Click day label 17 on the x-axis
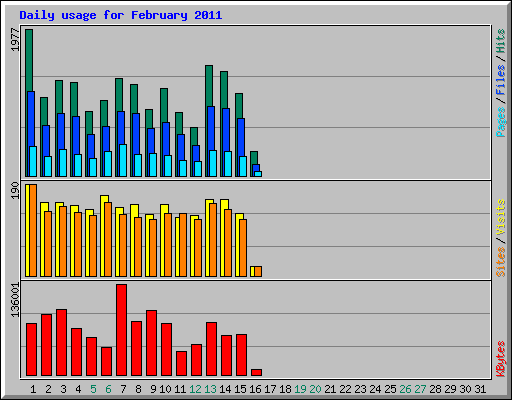The width and height of the screenshot is (512, 400). tap(270, 389)
